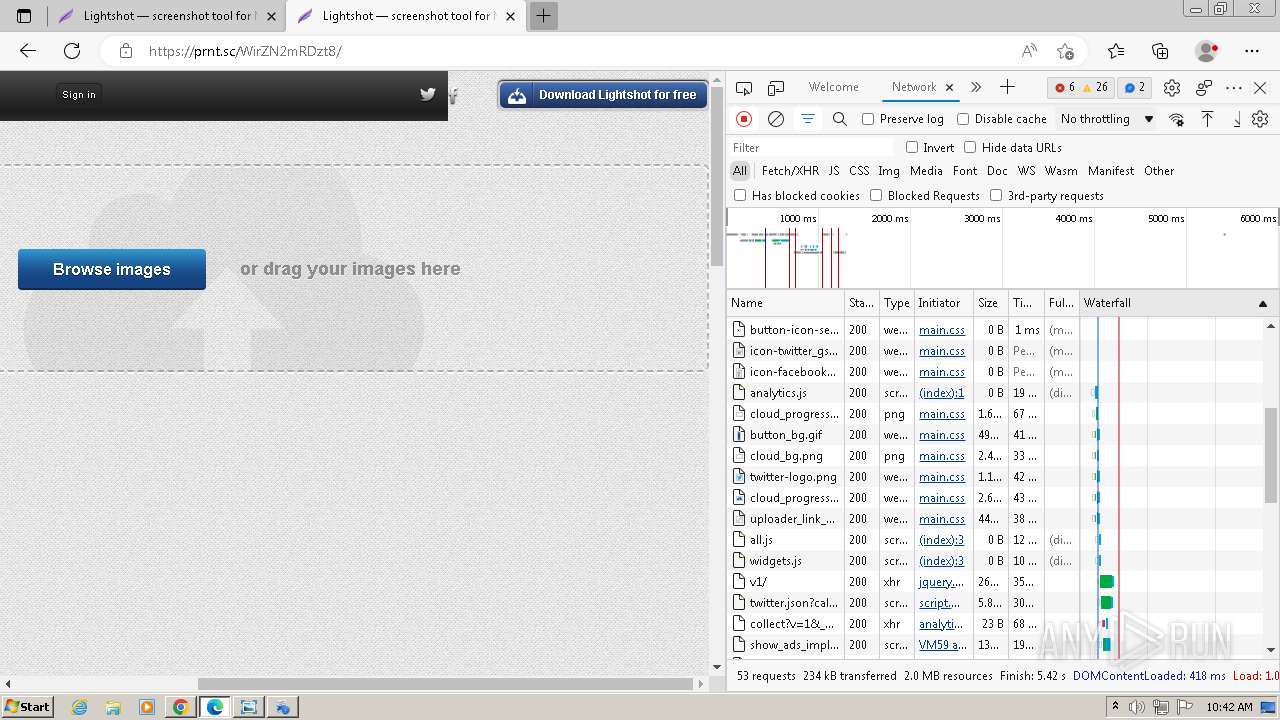1280x720 pixels.
Task: Open (index):1 initiator for analytics.js
Action: pyautogui.click(x=942, y=393)
